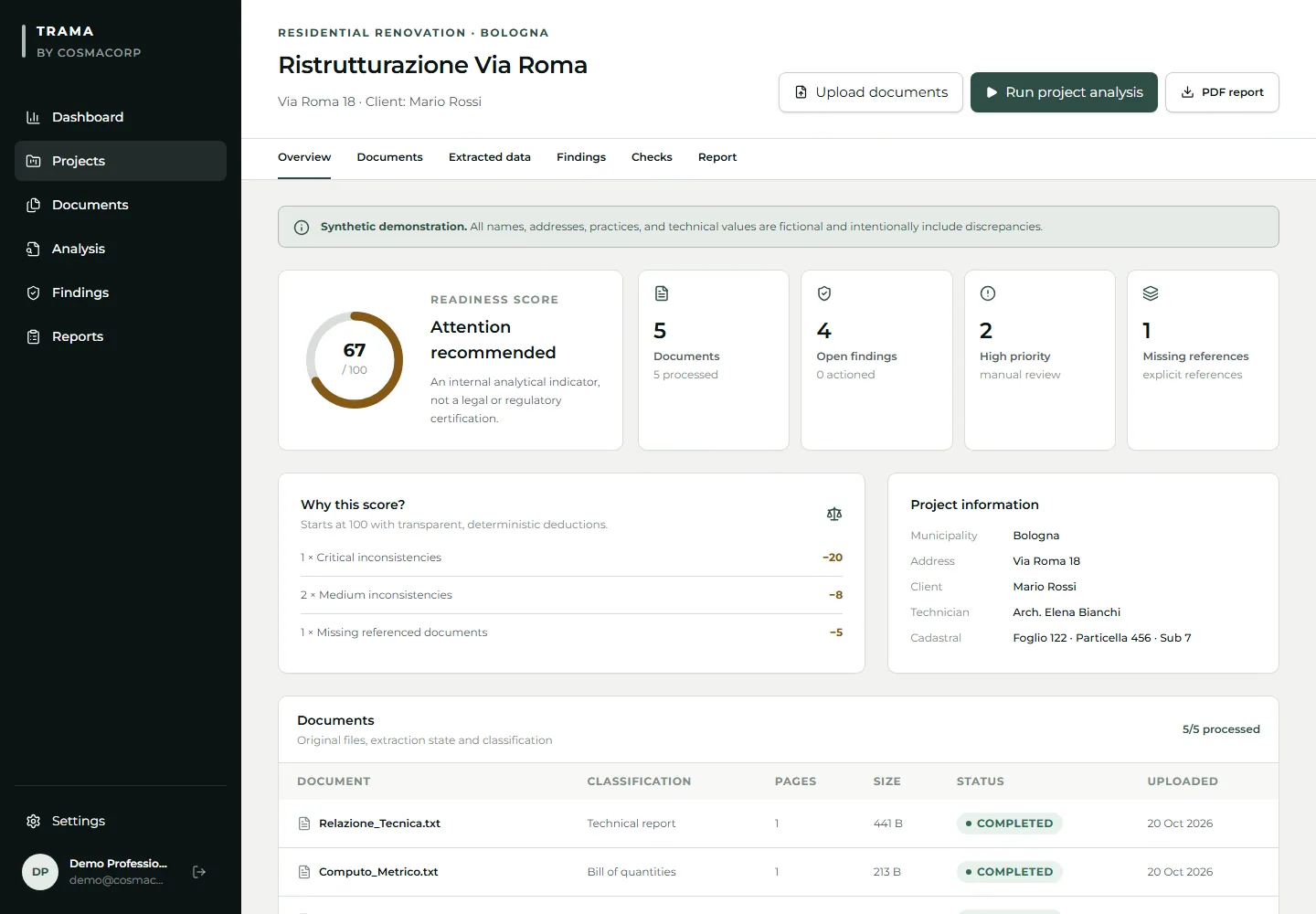Click the Analysis icon in sidebar
Screen dimensions: 1316x914
coord(34,249)
